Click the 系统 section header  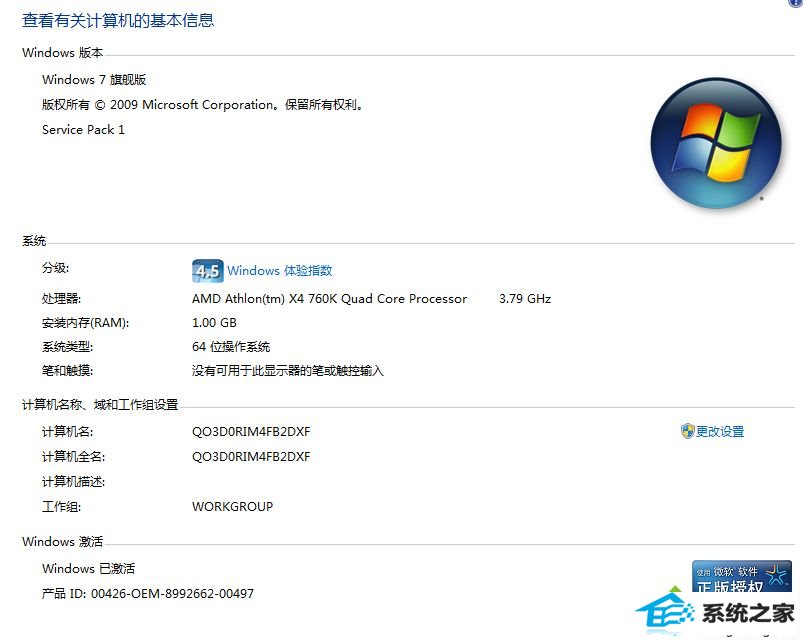pyautogui.click(x=34, y=241)
